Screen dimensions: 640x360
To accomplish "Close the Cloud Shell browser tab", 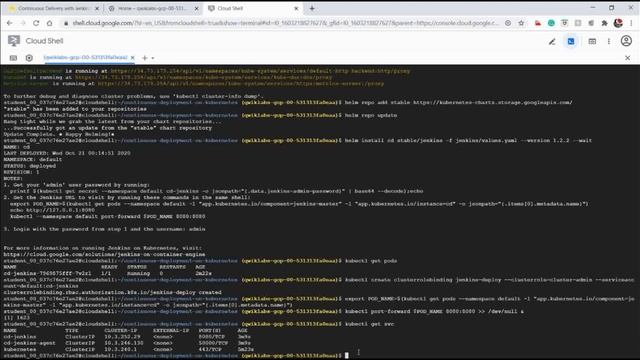I will point(296,8).
